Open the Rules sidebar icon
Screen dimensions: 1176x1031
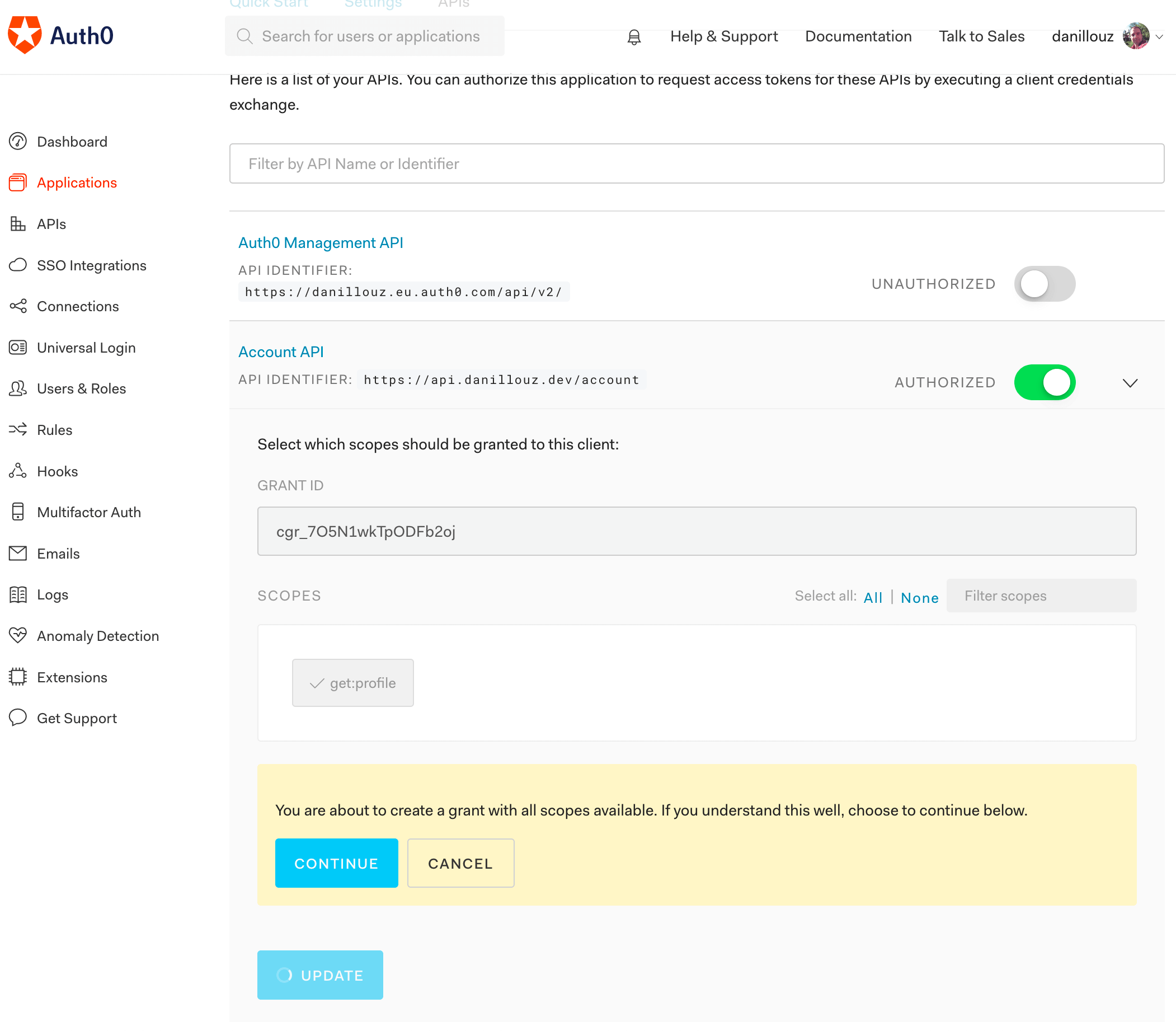click(18, 430)
